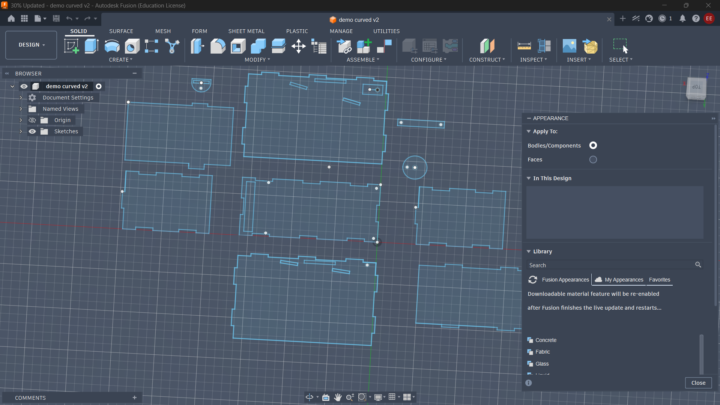
Task: Activate the window Select tool icon
Action: [x=620, y=46]
